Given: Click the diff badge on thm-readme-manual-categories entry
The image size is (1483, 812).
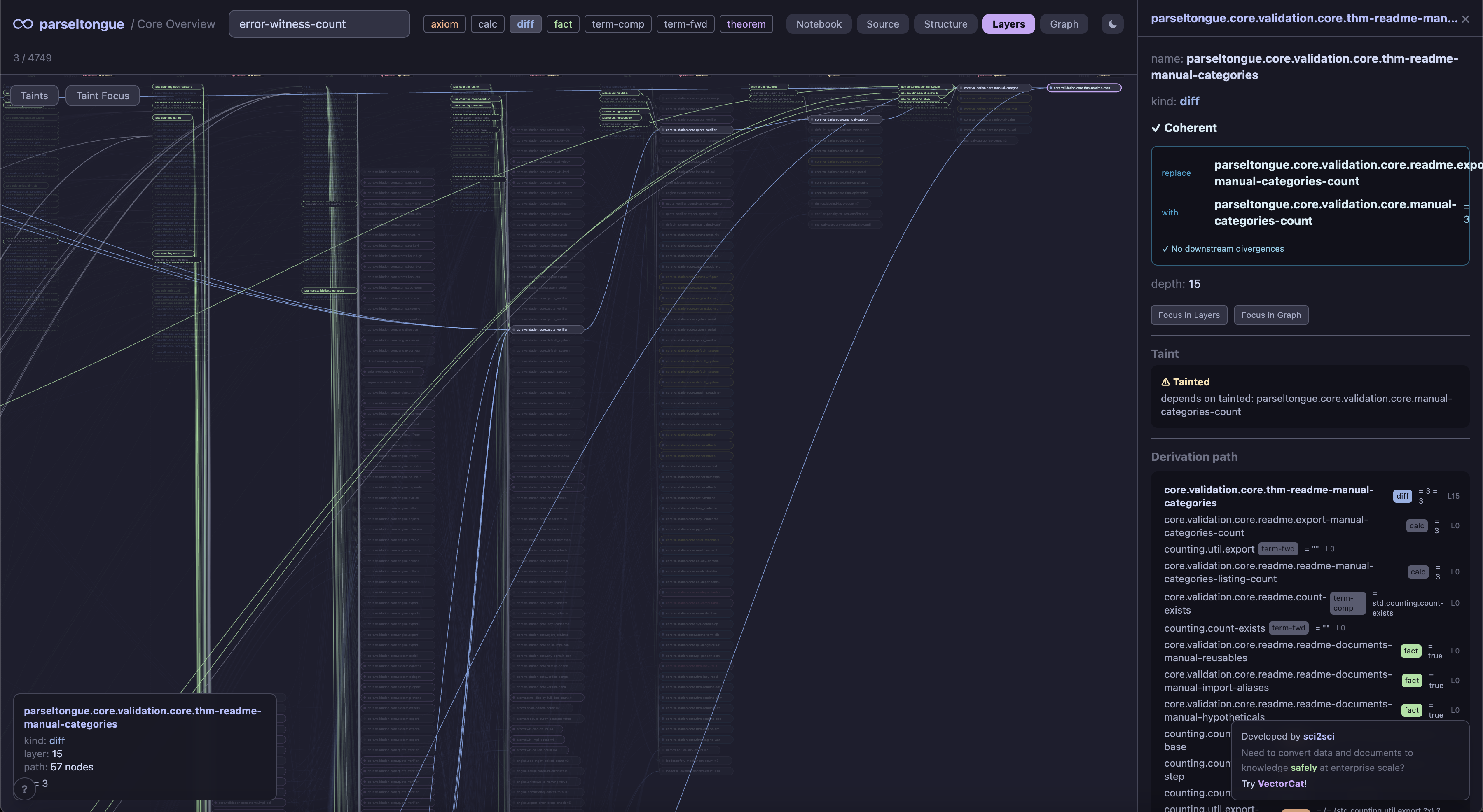Looking at the screenshot, I should point(1402,496).
